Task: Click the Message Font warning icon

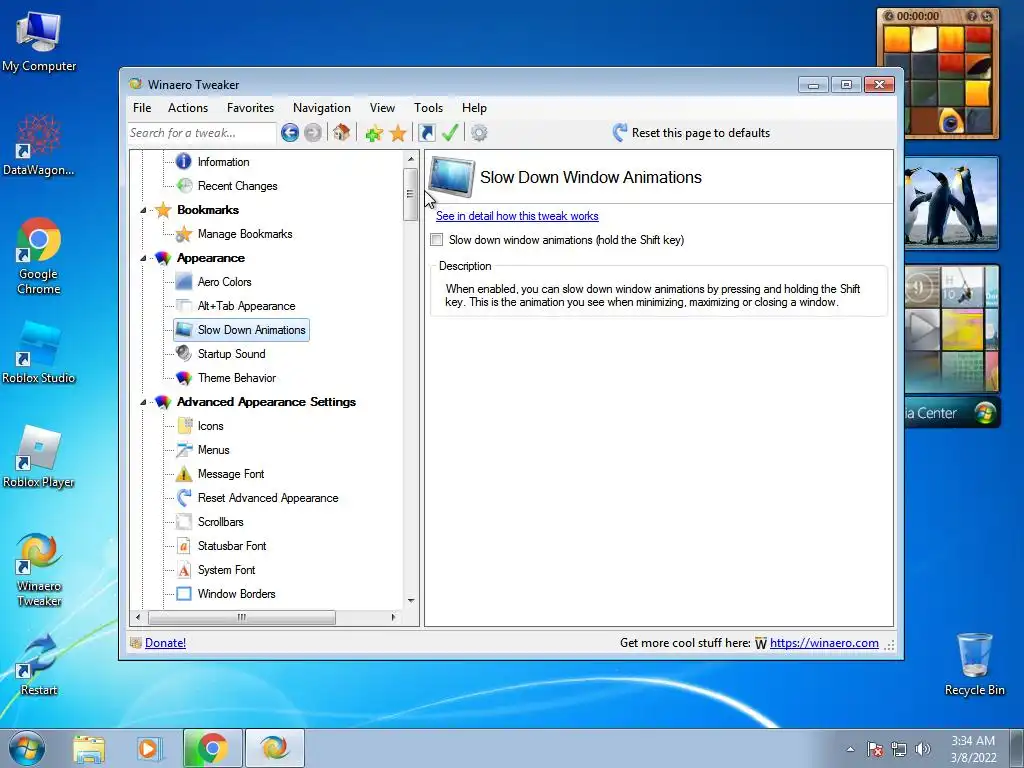Action: coord(184,473)
